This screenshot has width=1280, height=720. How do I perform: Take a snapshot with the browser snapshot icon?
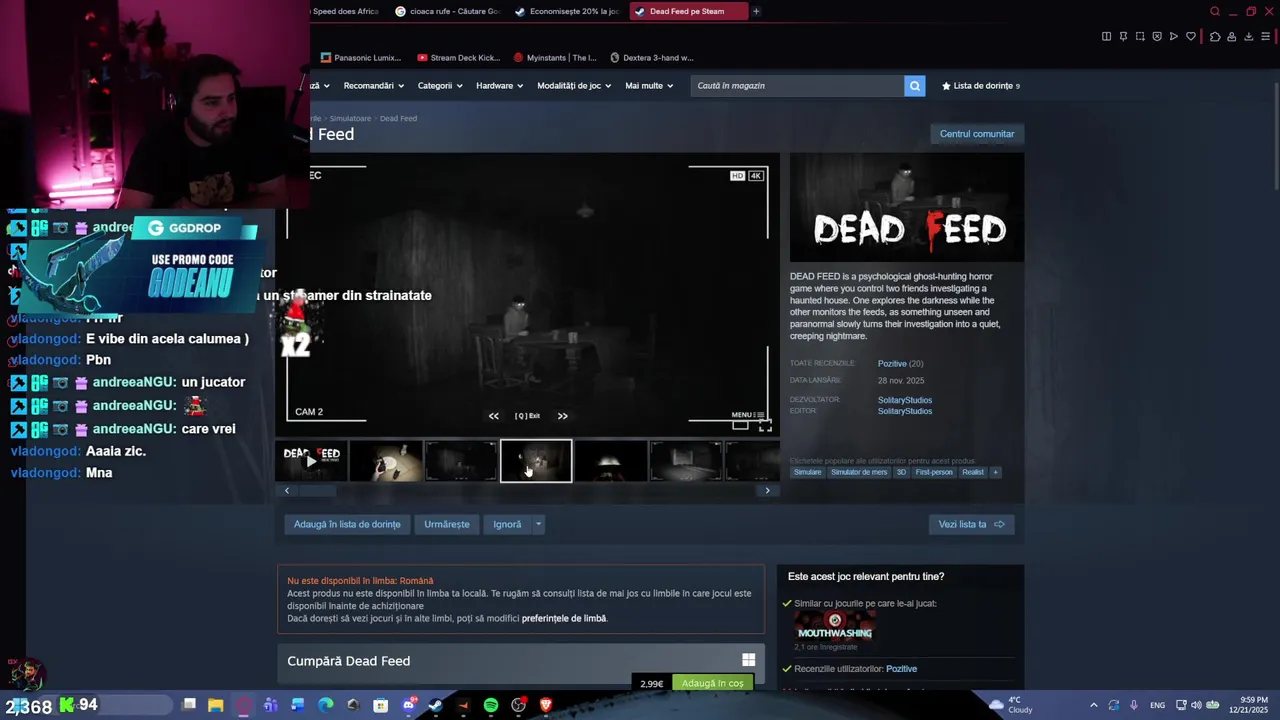1140,37
